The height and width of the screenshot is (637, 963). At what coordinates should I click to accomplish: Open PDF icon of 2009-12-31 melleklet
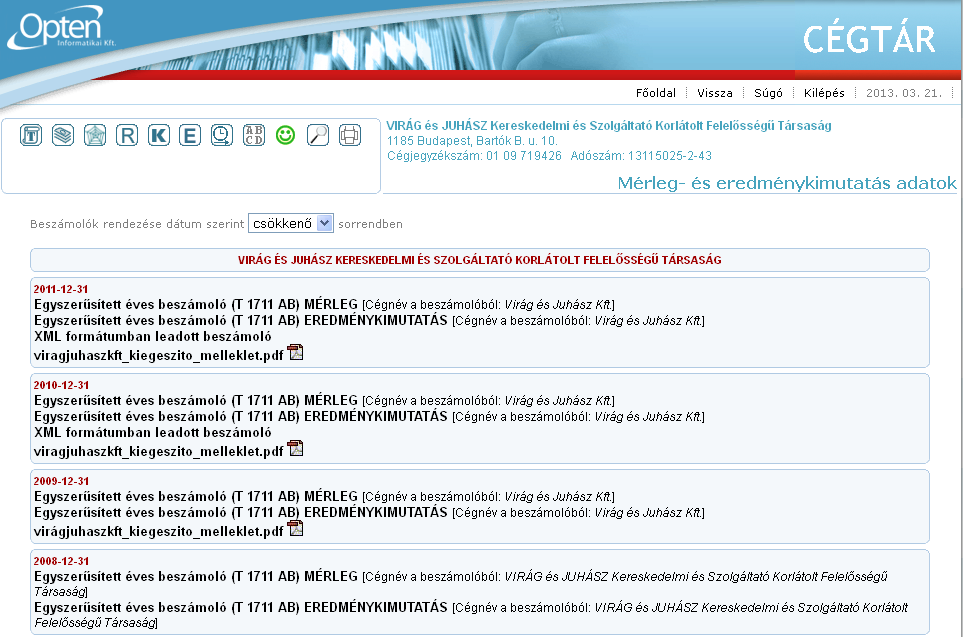click(296, 528)
